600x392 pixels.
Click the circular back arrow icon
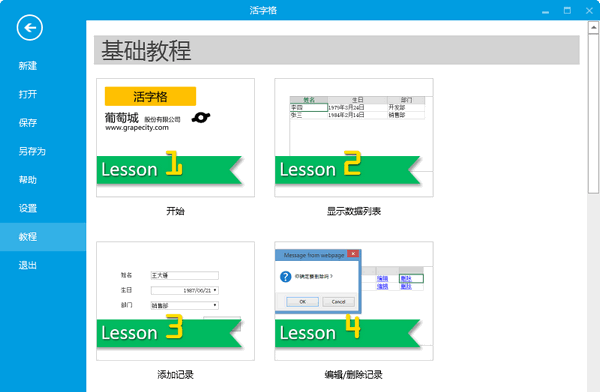click(29, 28)
